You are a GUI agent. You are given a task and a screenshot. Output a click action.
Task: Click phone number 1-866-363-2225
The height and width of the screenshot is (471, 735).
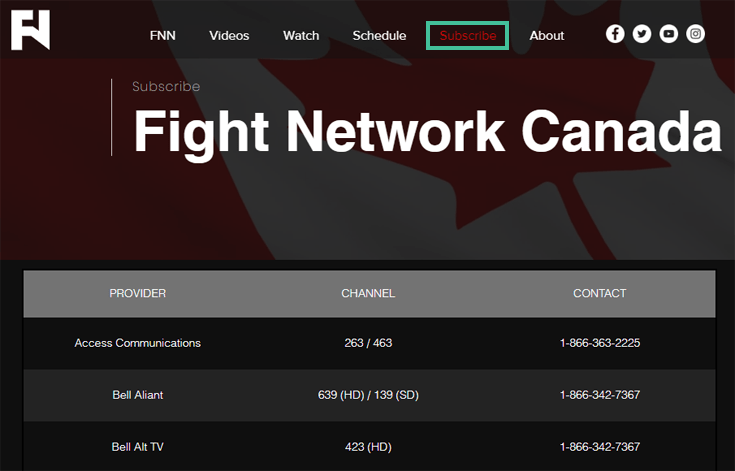tap(600, 343)
